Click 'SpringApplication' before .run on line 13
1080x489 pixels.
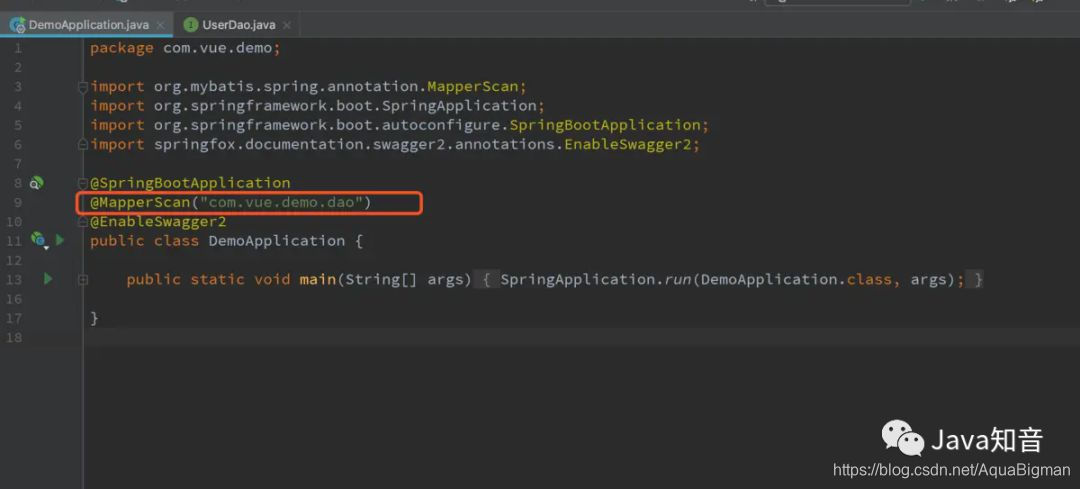(577, 280)
